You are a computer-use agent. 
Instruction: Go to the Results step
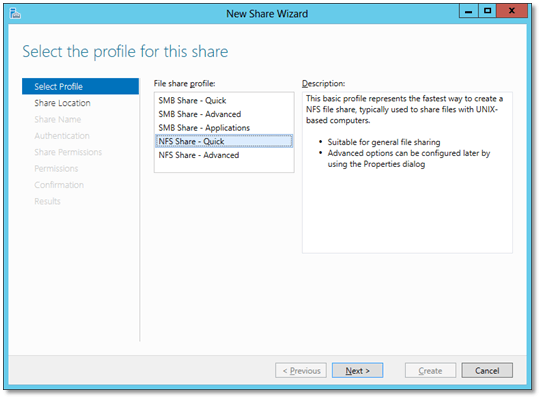point(47,201)
